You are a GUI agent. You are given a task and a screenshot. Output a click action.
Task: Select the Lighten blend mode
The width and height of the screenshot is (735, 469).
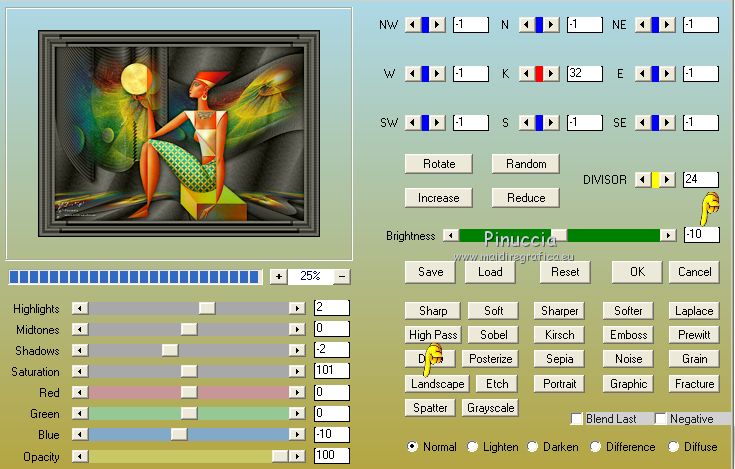point(472,447)
